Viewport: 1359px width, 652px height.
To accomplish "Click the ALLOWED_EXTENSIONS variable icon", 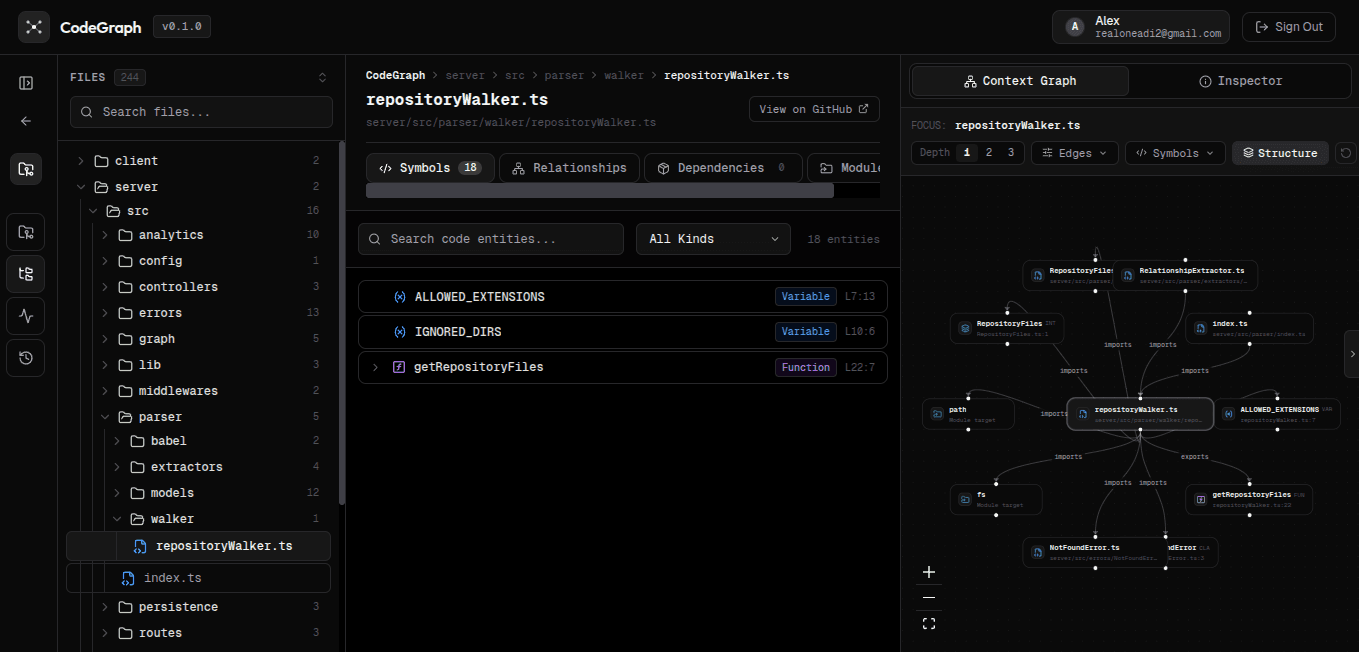I will point(400,297).
